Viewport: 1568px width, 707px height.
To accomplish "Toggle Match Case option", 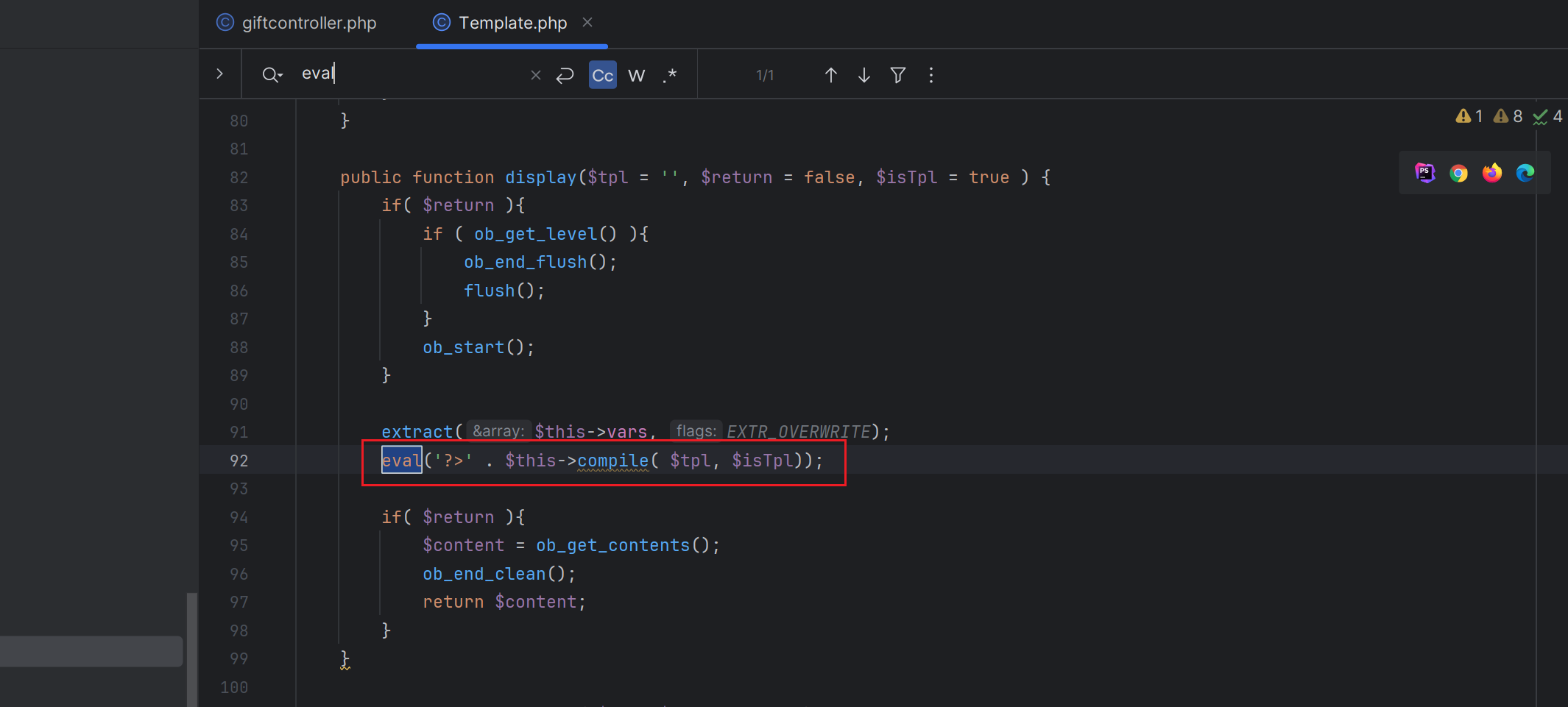I will pyautogui.click(x=603, y=75).
